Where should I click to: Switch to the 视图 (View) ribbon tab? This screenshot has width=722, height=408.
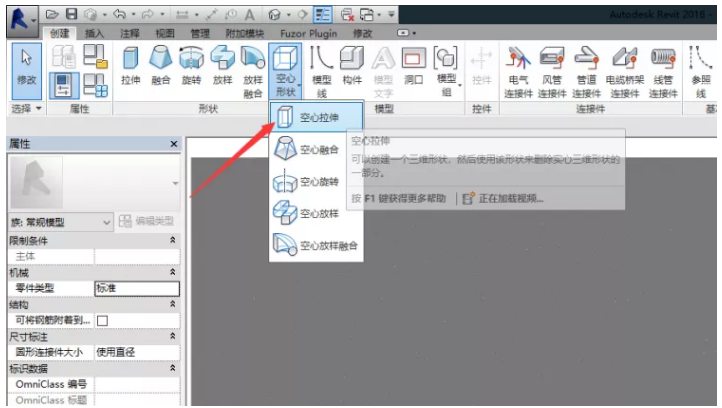pyautogui.click(x=165, y=33)
